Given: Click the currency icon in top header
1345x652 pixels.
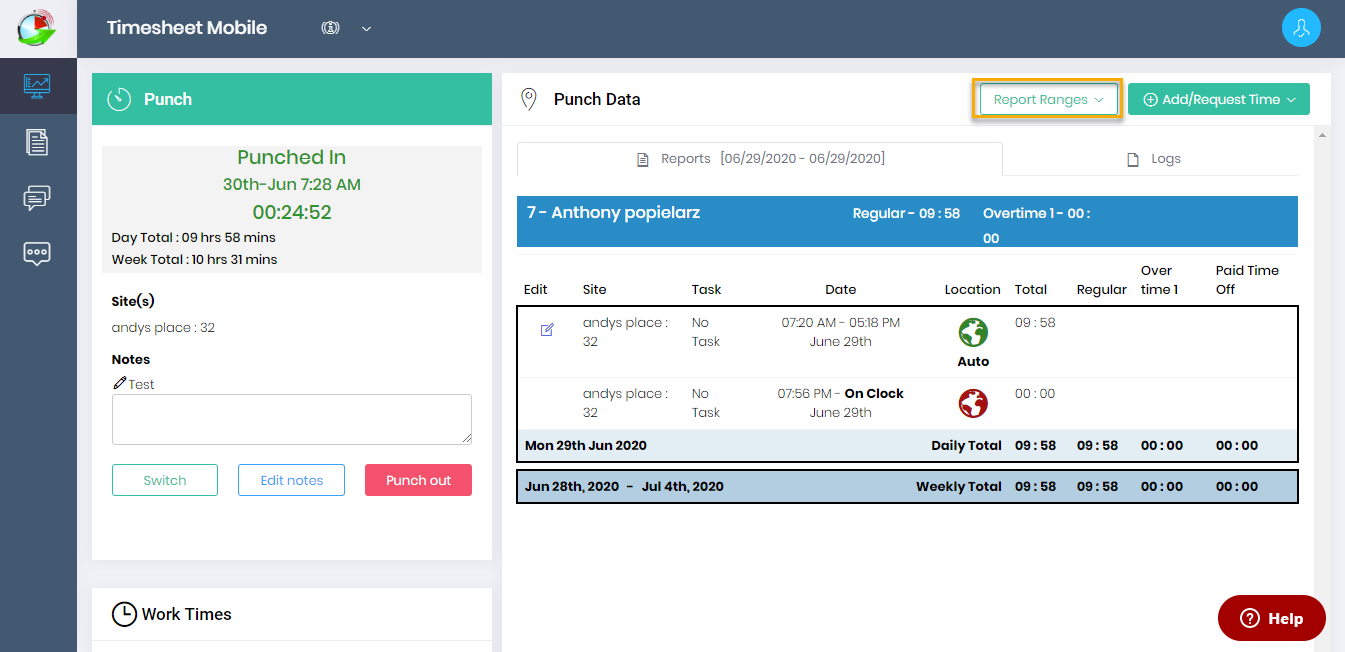Looking at the screenshot, I should 330,28.
